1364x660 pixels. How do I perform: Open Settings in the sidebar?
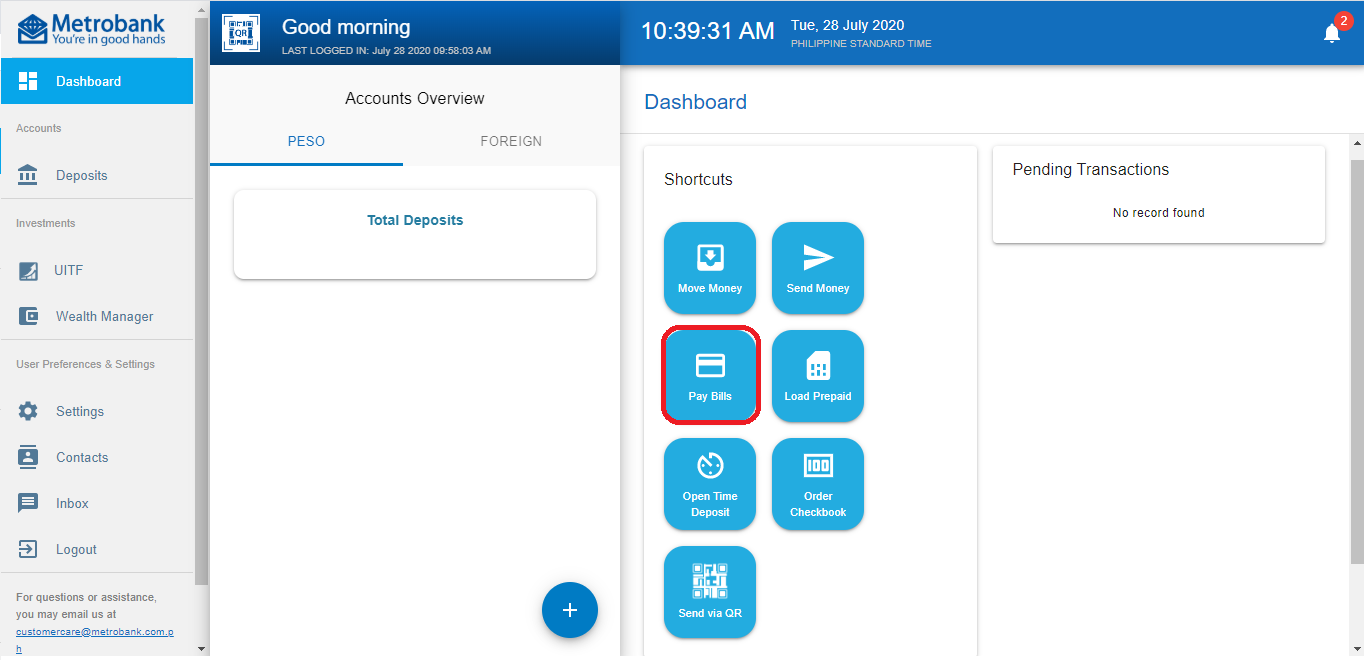(96, 411)
